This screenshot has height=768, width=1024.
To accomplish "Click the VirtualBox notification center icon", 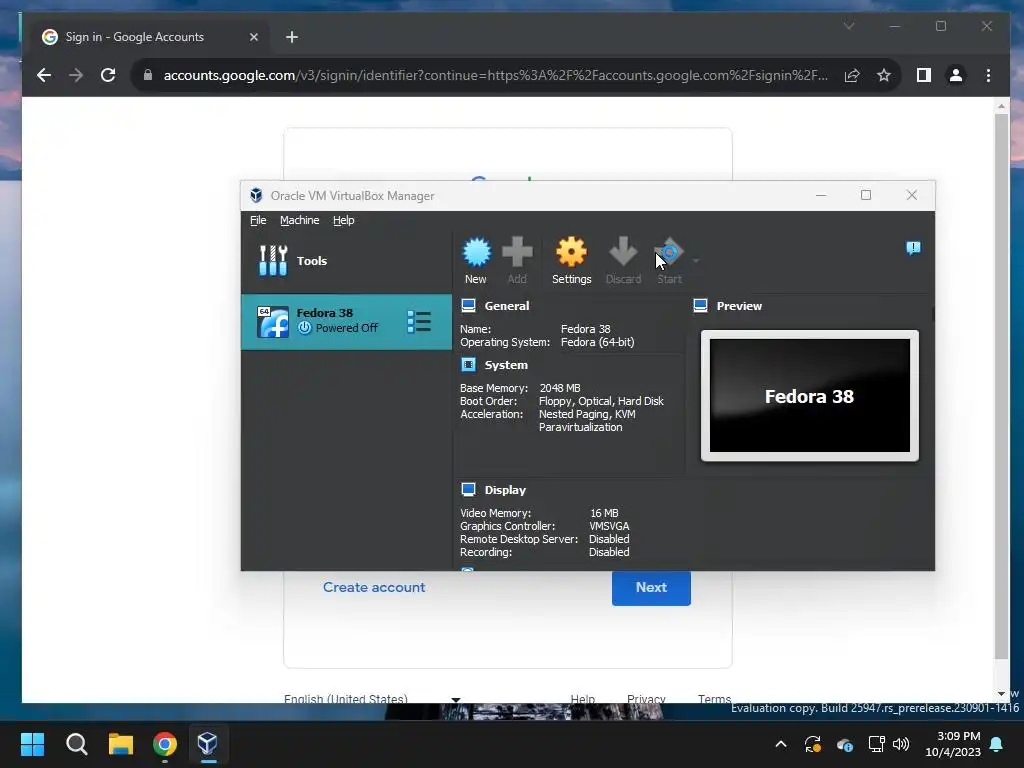I will pyautogui.click(x=913, y=248).
